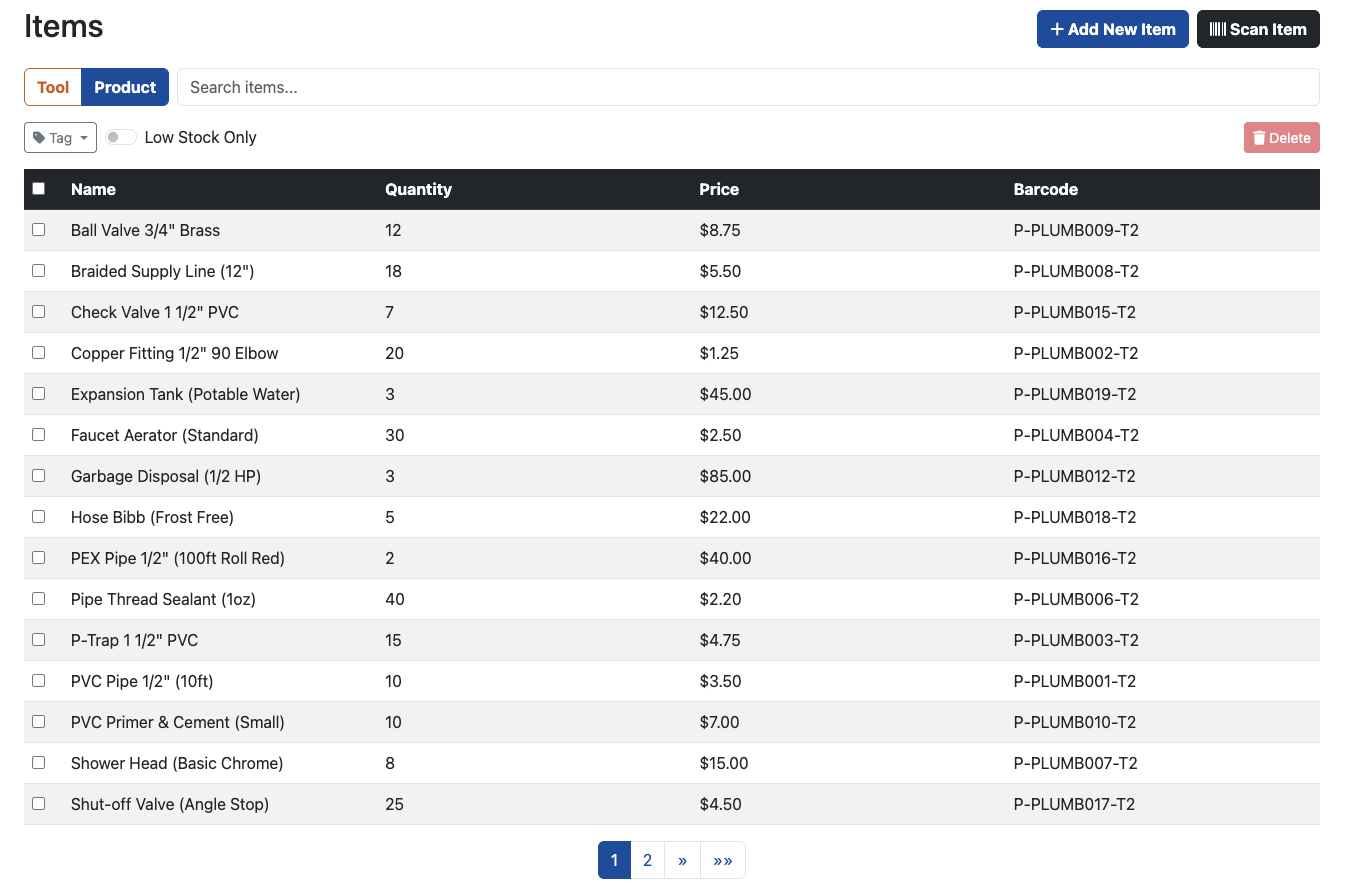The width and height of the screenshot is (1354, 892).
Task: Check the select-all checkbox in the table header
Action: point(38,188)
